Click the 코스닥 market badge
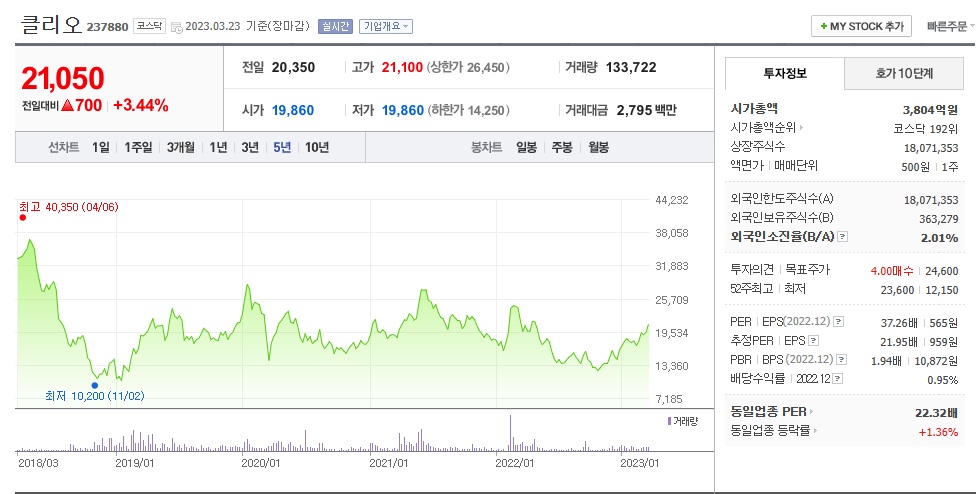This screenshot has height=494, width=980. coord(149,26)
